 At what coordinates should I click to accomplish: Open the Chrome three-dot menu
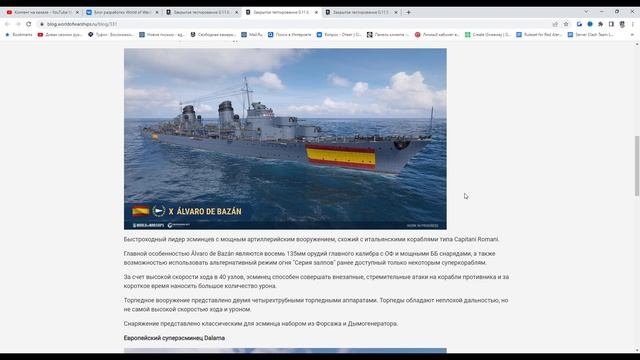[x=633, y=24]
